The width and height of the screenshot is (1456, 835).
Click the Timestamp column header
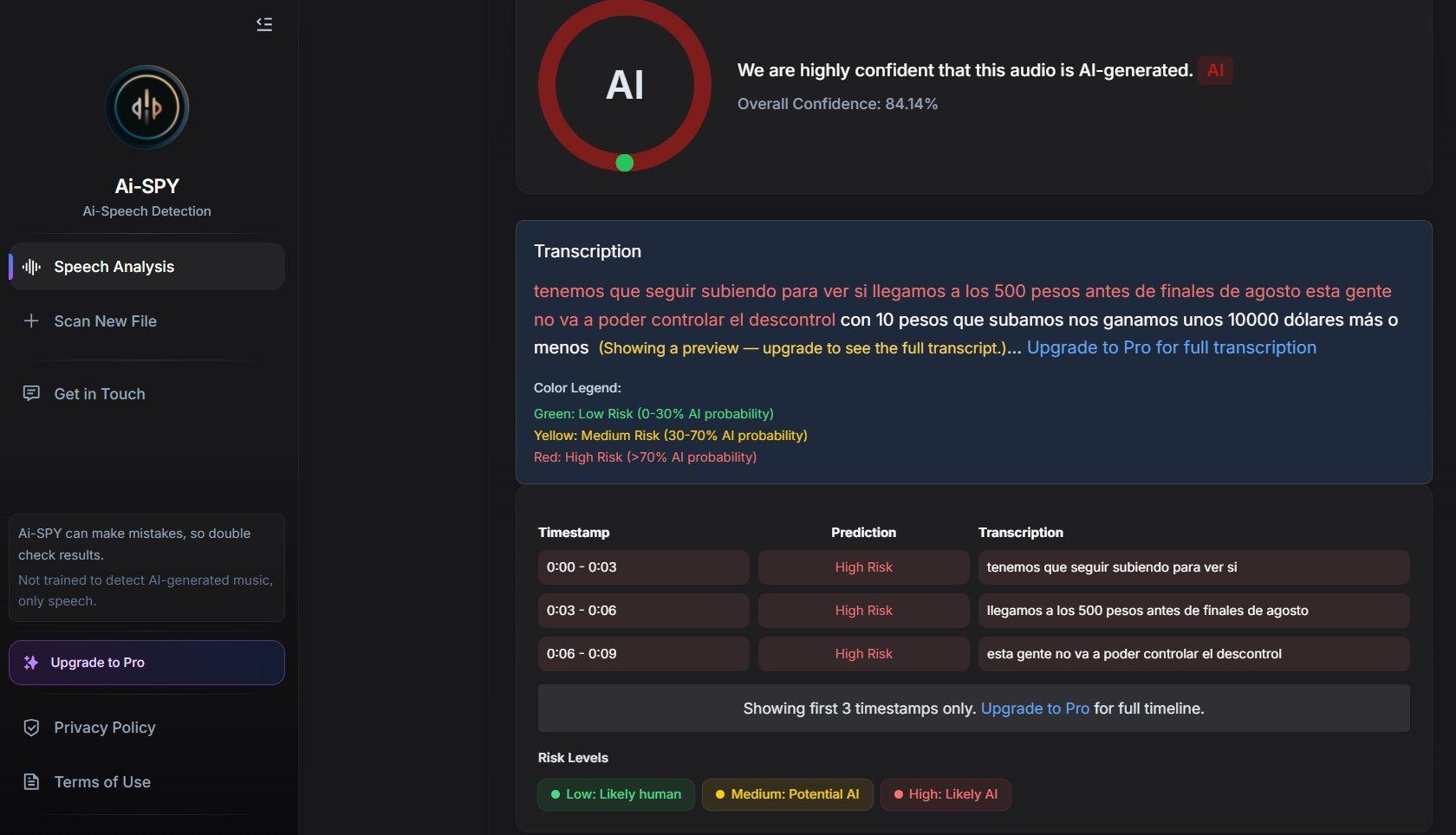click(x=574, y=533)
